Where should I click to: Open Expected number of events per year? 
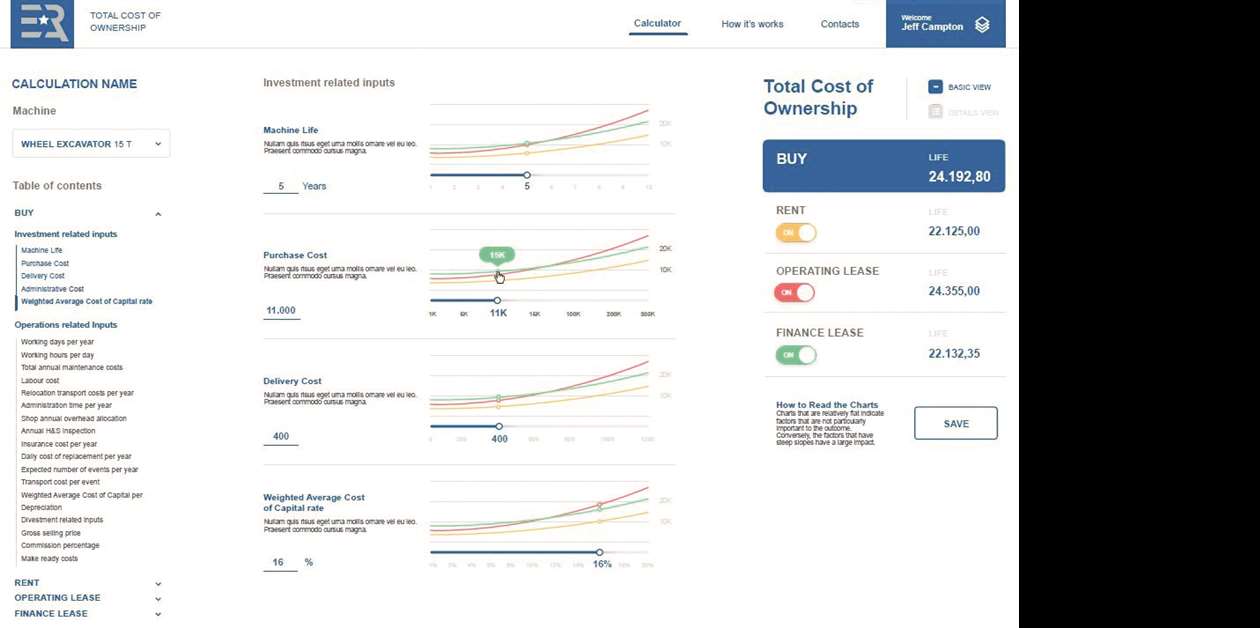click(80, 469)
